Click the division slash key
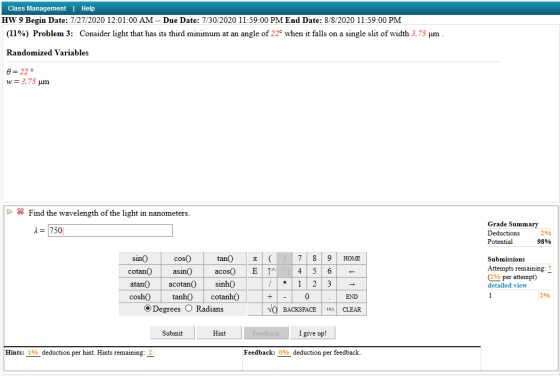The width and height of the screenshot is (560, 376). click(x=270, y=284)
